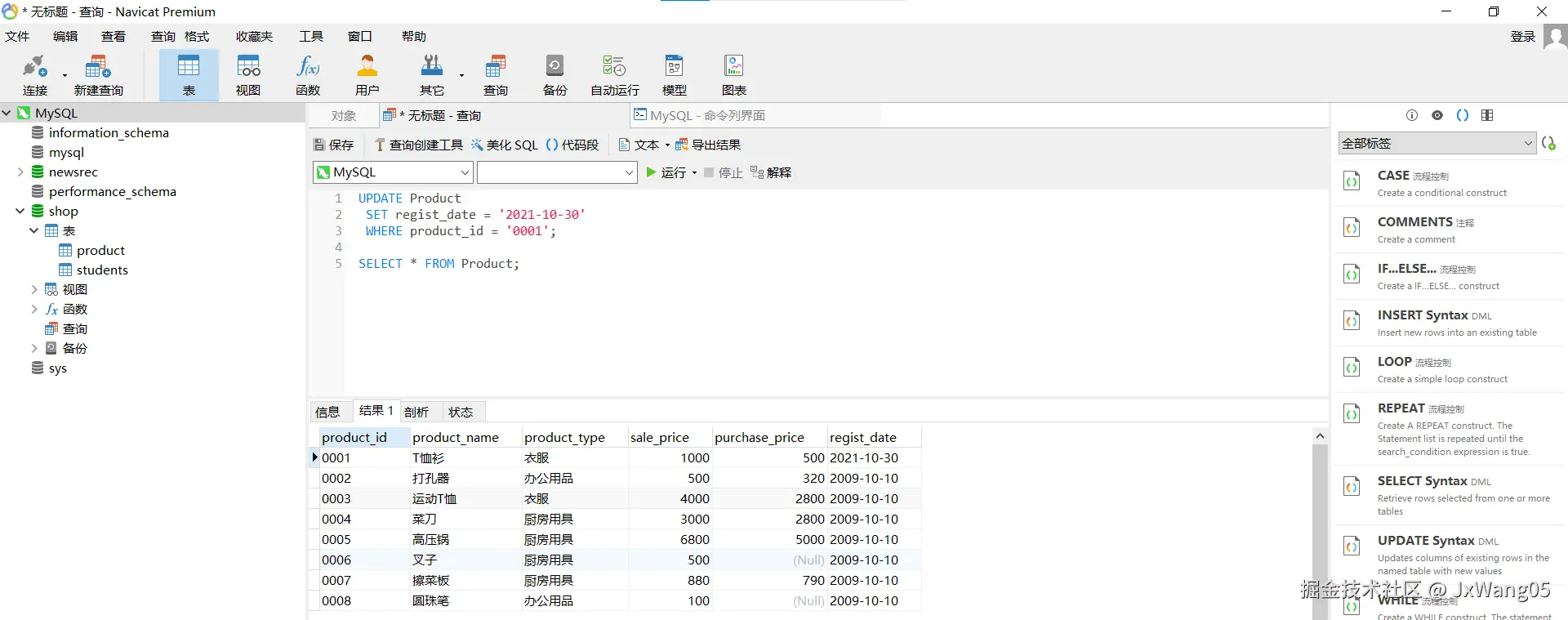This screenshot has width=1568, height=620.
Task: Expand the 函数 functions tree node
Action: 34,309
